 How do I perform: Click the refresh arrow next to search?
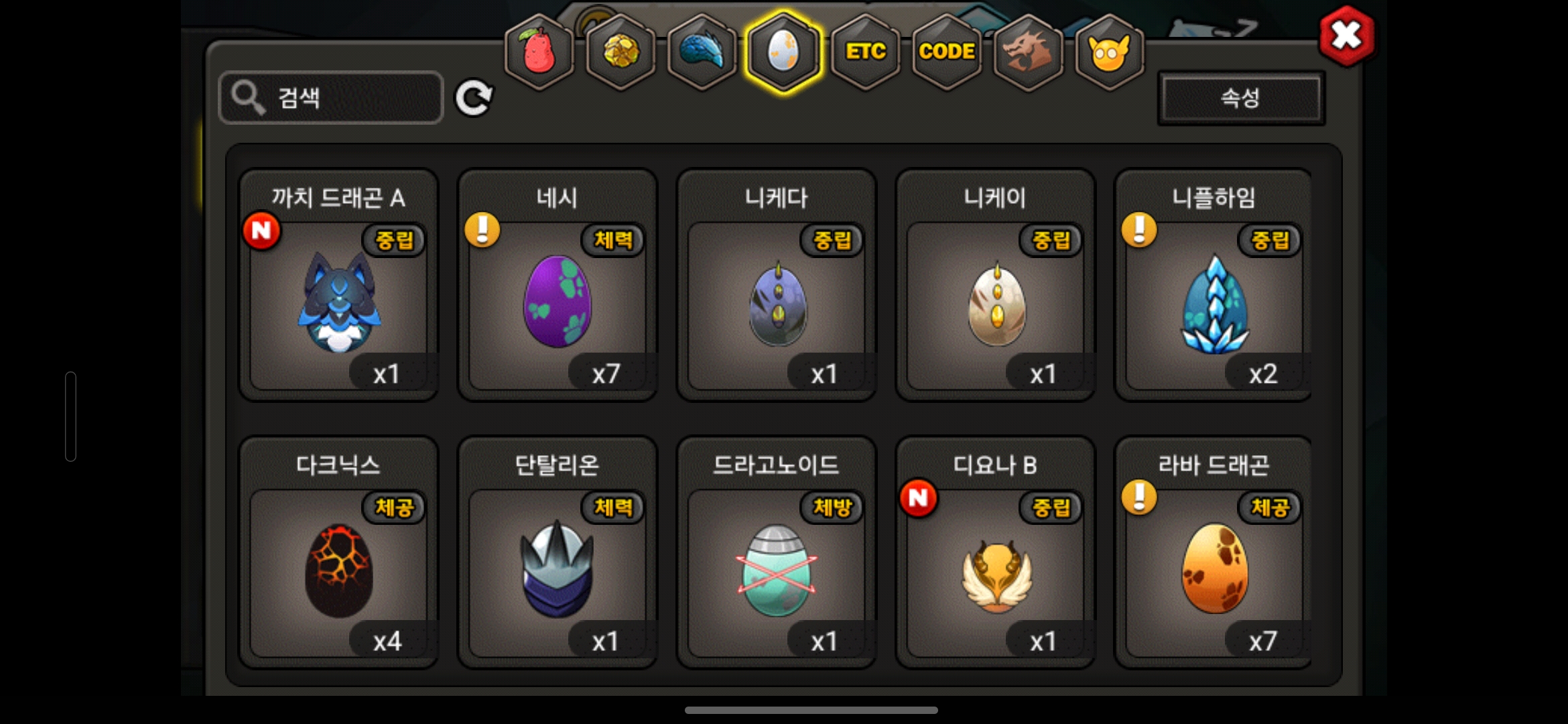coord(474,99)
